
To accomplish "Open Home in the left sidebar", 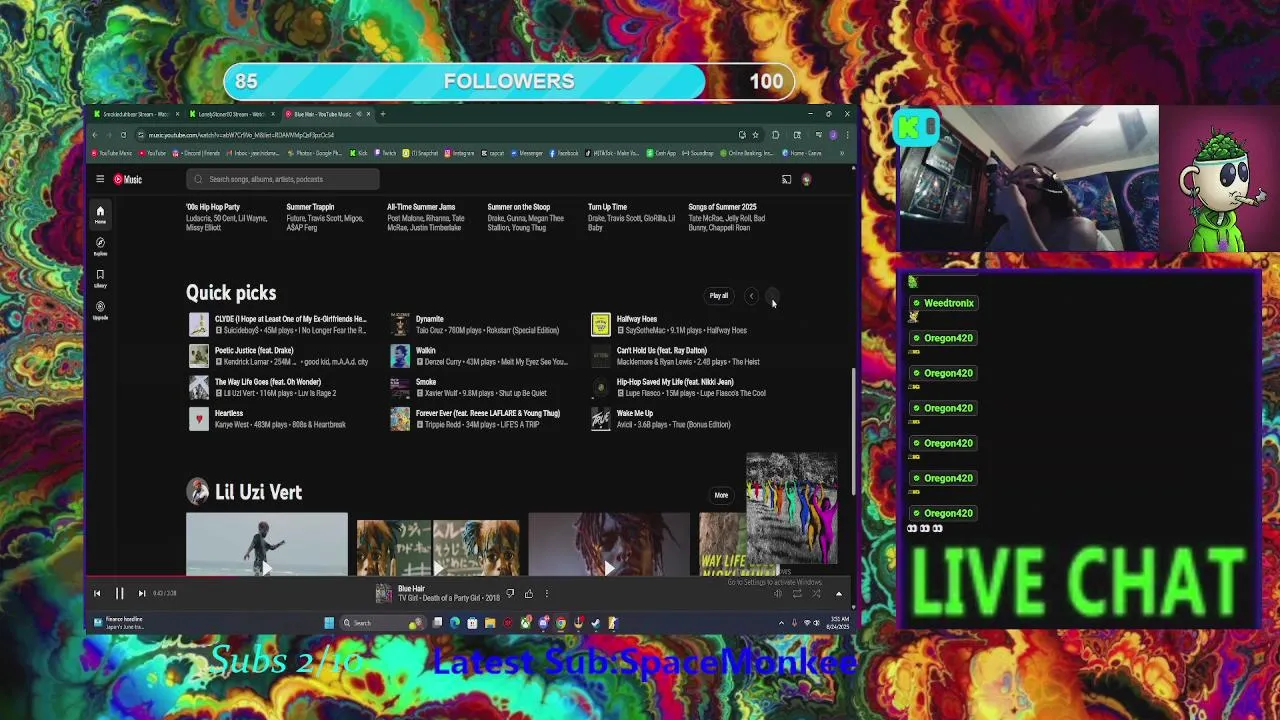I will pyautogui.click(x=100, y=214).
